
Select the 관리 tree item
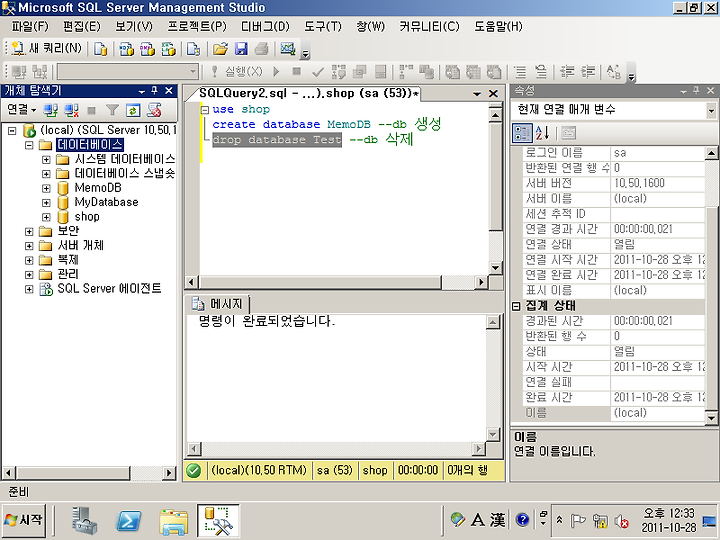[68, 275]
